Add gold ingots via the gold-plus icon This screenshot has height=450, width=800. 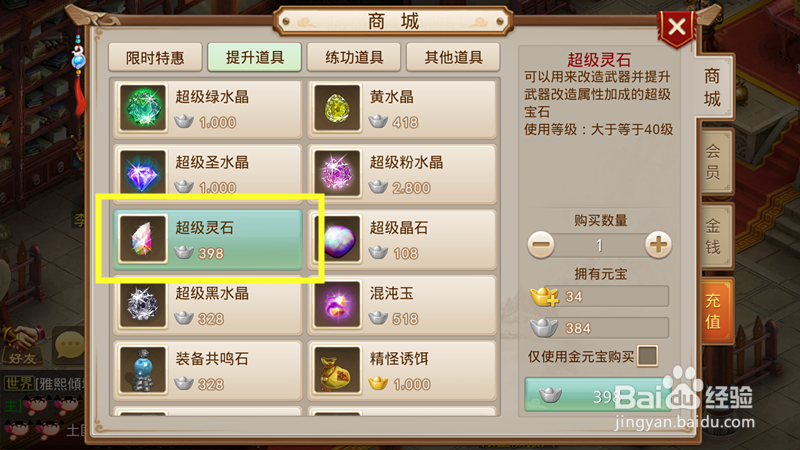[x=544, y=296]
